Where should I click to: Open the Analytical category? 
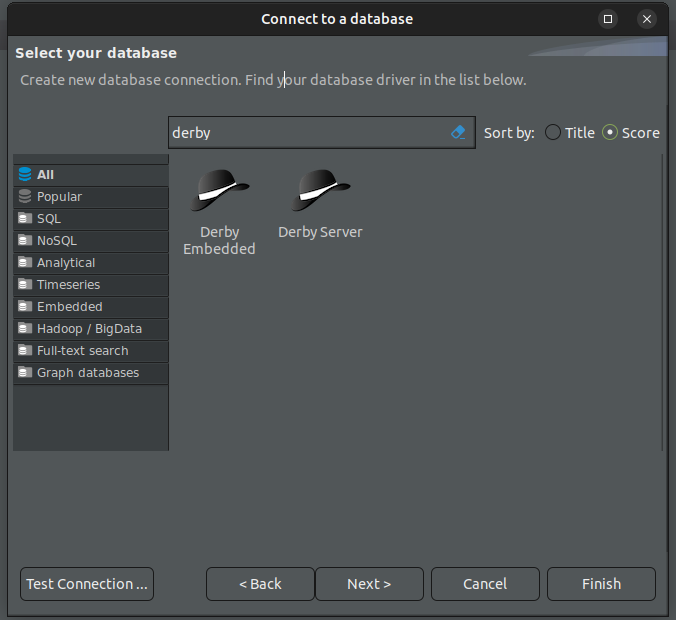pyautogui.click(x=66, y=263)
